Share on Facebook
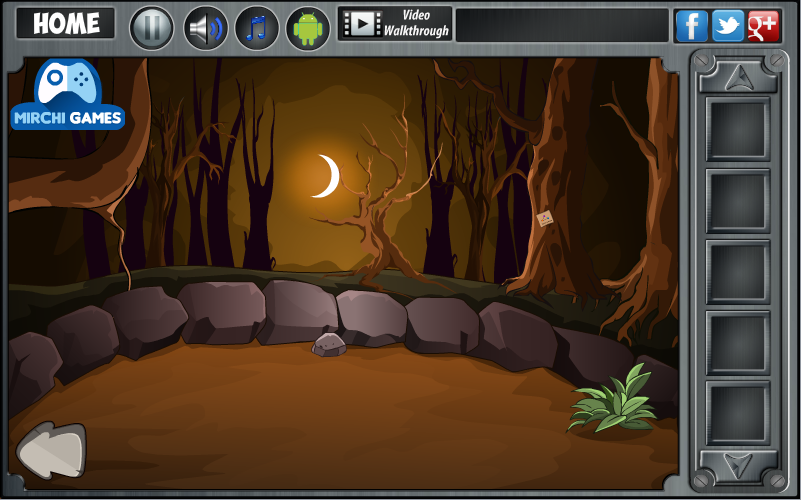 pos(692,26)
